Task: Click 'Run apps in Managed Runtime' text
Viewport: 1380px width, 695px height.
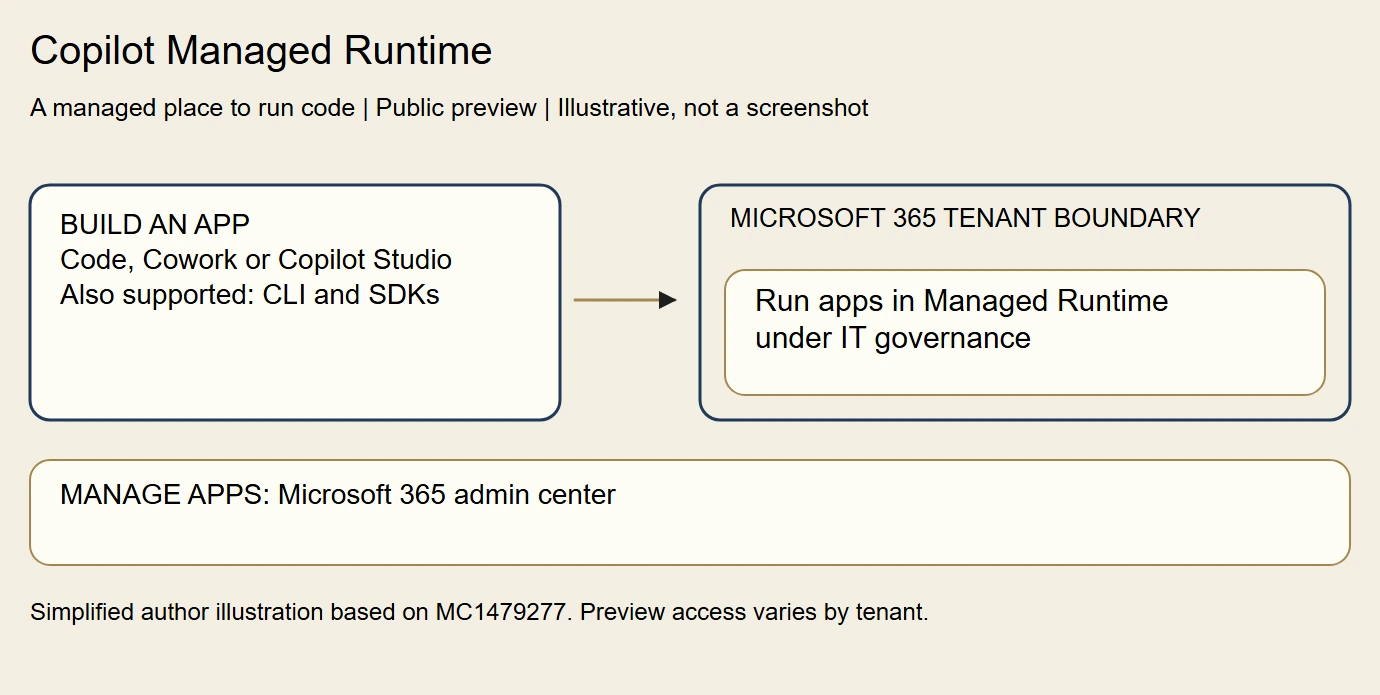Action: coord(962,301)
